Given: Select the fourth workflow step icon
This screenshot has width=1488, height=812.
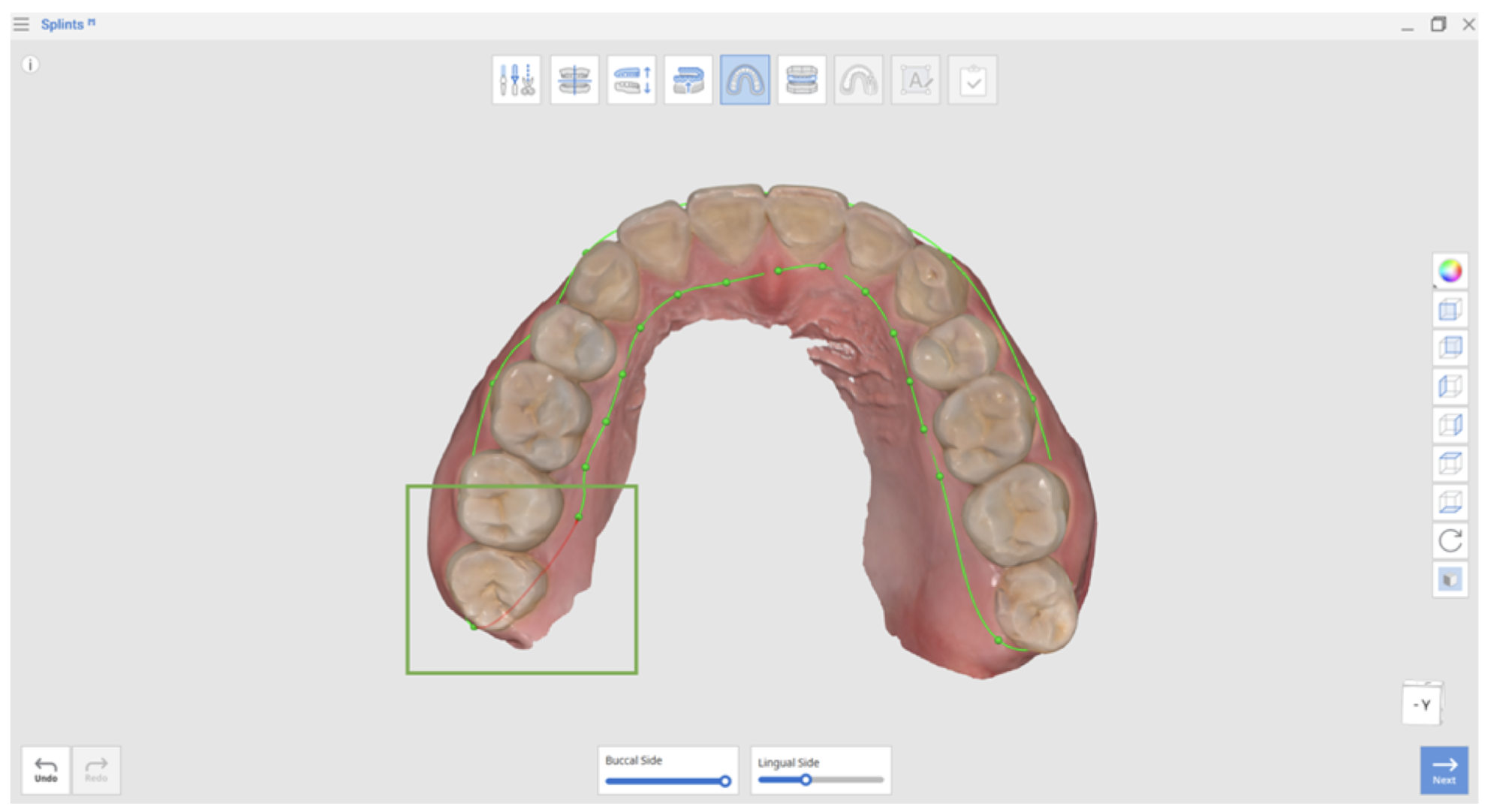Looking at the screenshot, I should point(688,80).
